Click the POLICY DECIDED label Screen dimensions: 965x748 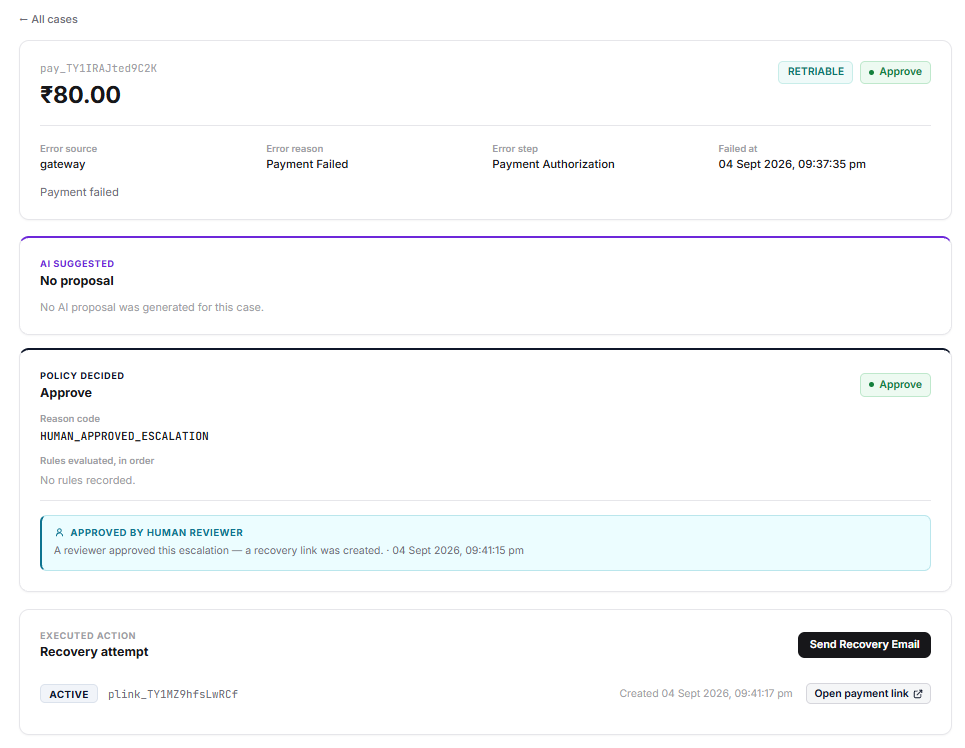tap(82, 376)
